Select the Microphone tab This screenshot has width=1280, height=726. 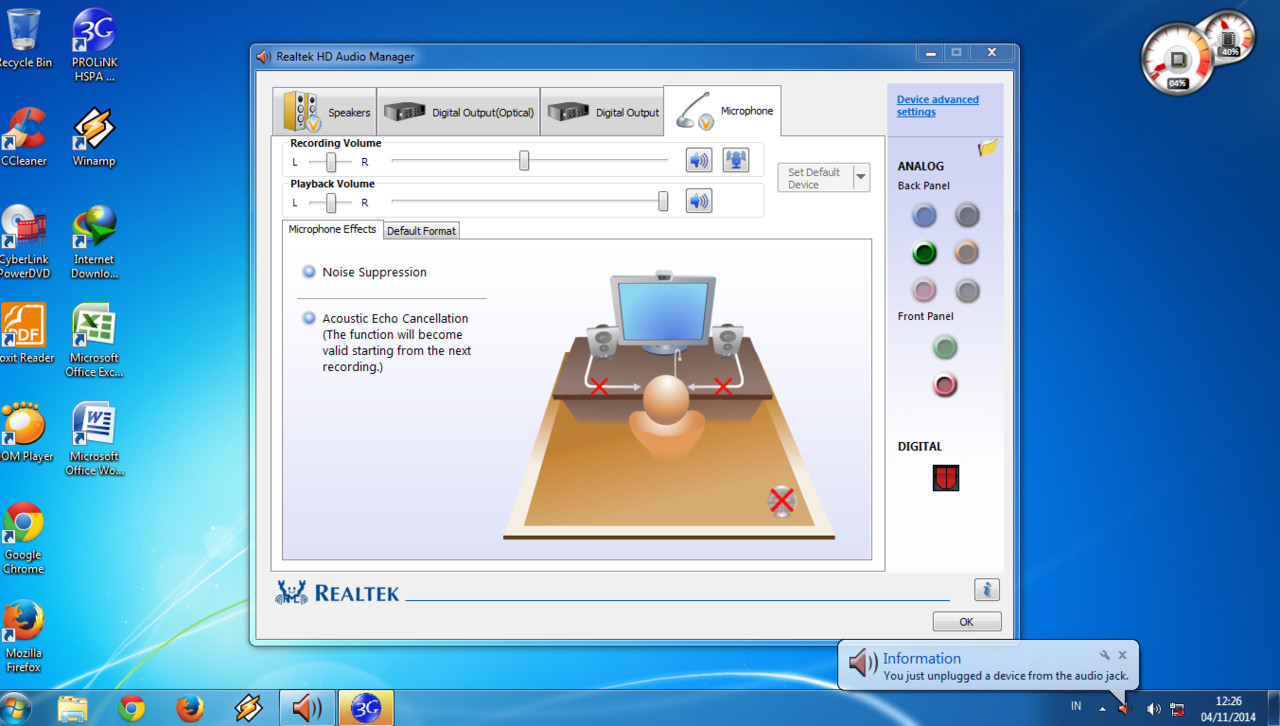pos(722,111)
